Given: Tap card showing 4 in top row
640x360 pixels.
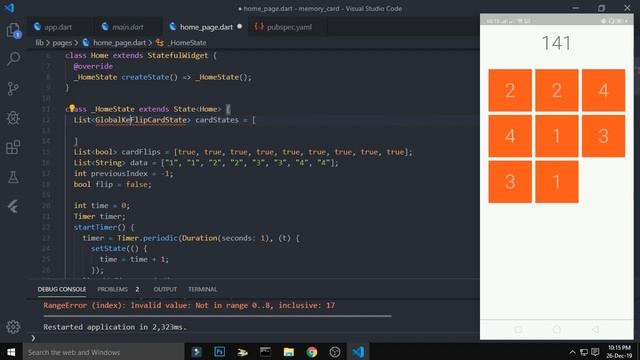Looking at the screenshot, I should coord(603,90).
